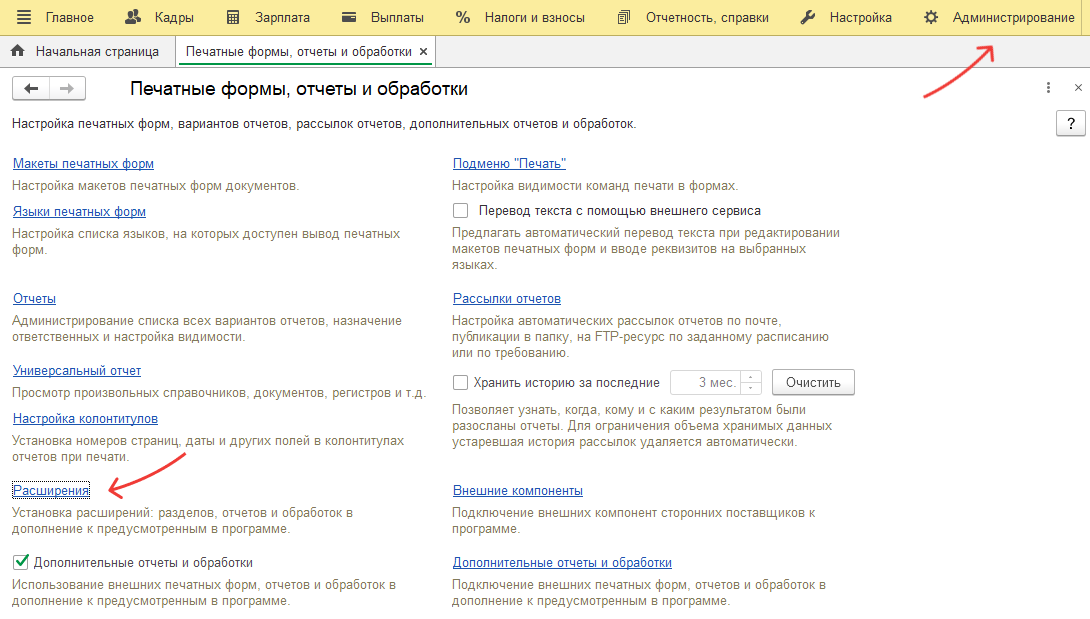Image resolution: width=1090 pixels, height=619 pixels.
Task: Open the Отчеты link
Action: pyautogui.click(x=34, y=298)
